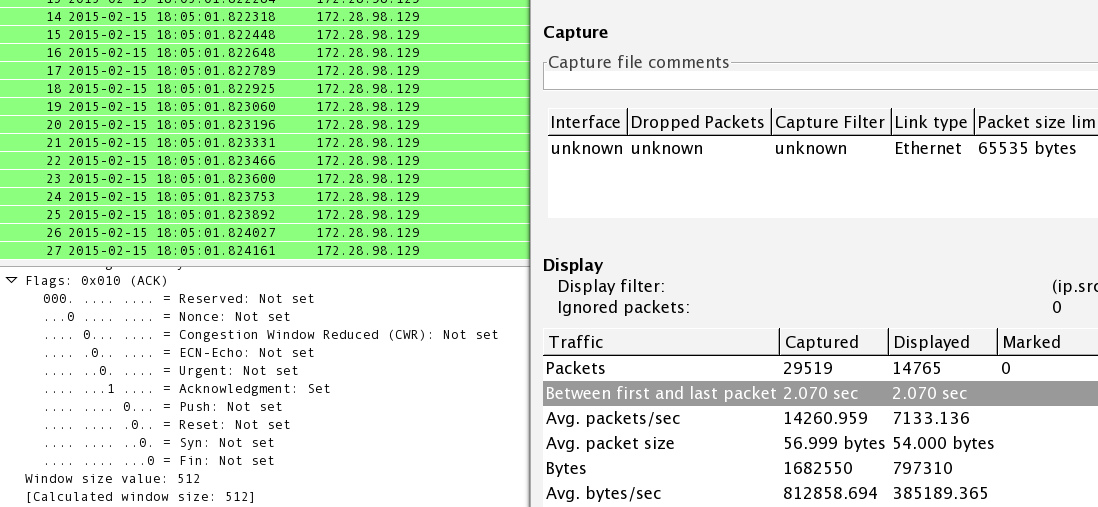The height and width of the screenshot is (507, 1098).
Task: Select packet 19 at 18:05:01.823060
Action: point(265,106)
